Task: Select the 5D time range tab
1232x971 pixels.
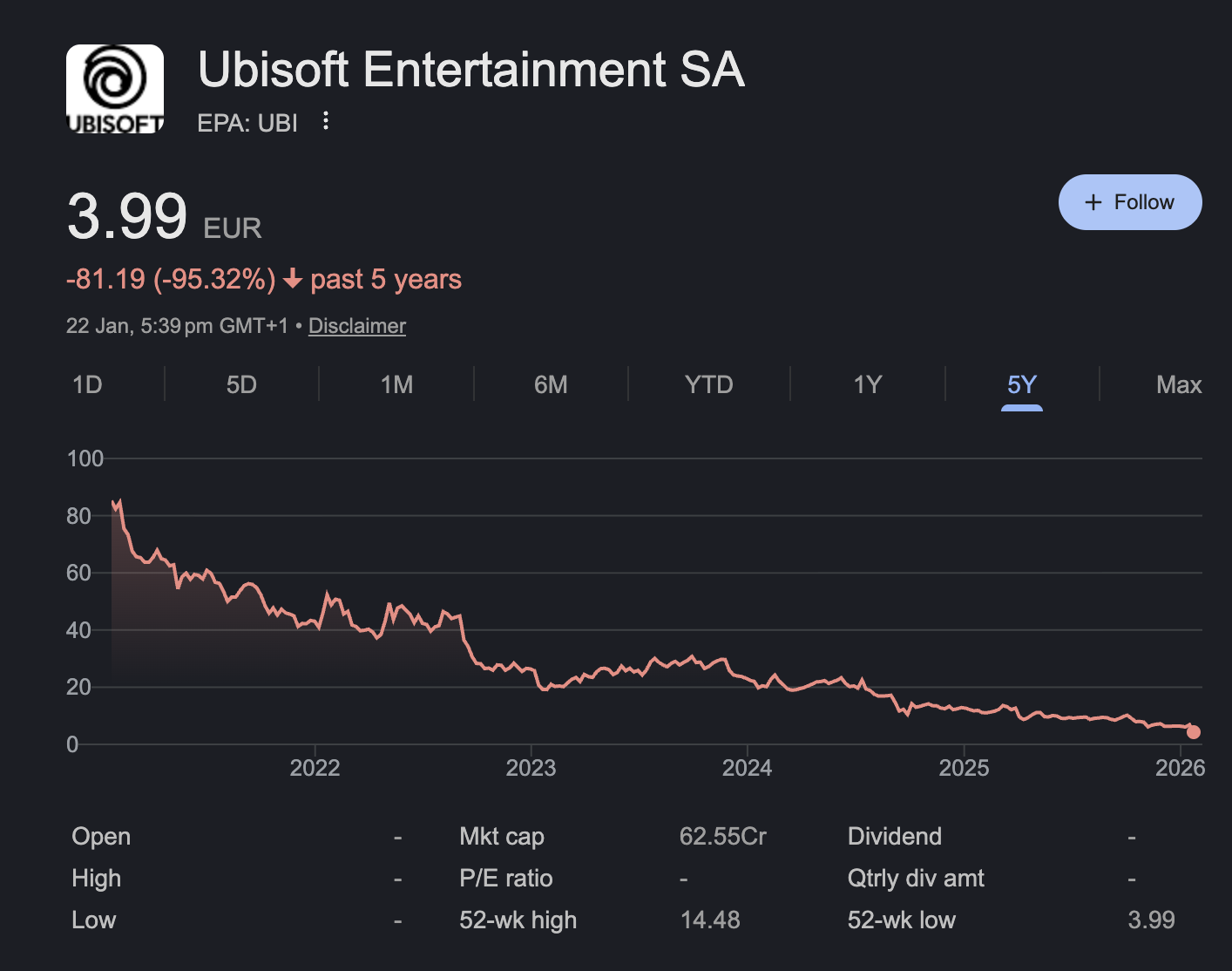Action: click(241, 384)
